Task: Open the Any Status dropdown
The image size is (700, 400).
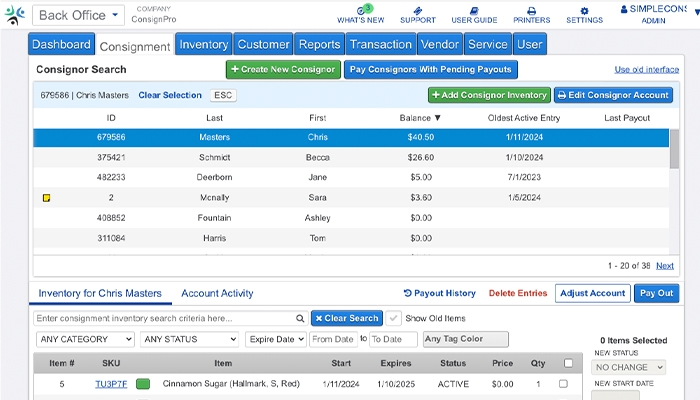Action: pos(189,339)
